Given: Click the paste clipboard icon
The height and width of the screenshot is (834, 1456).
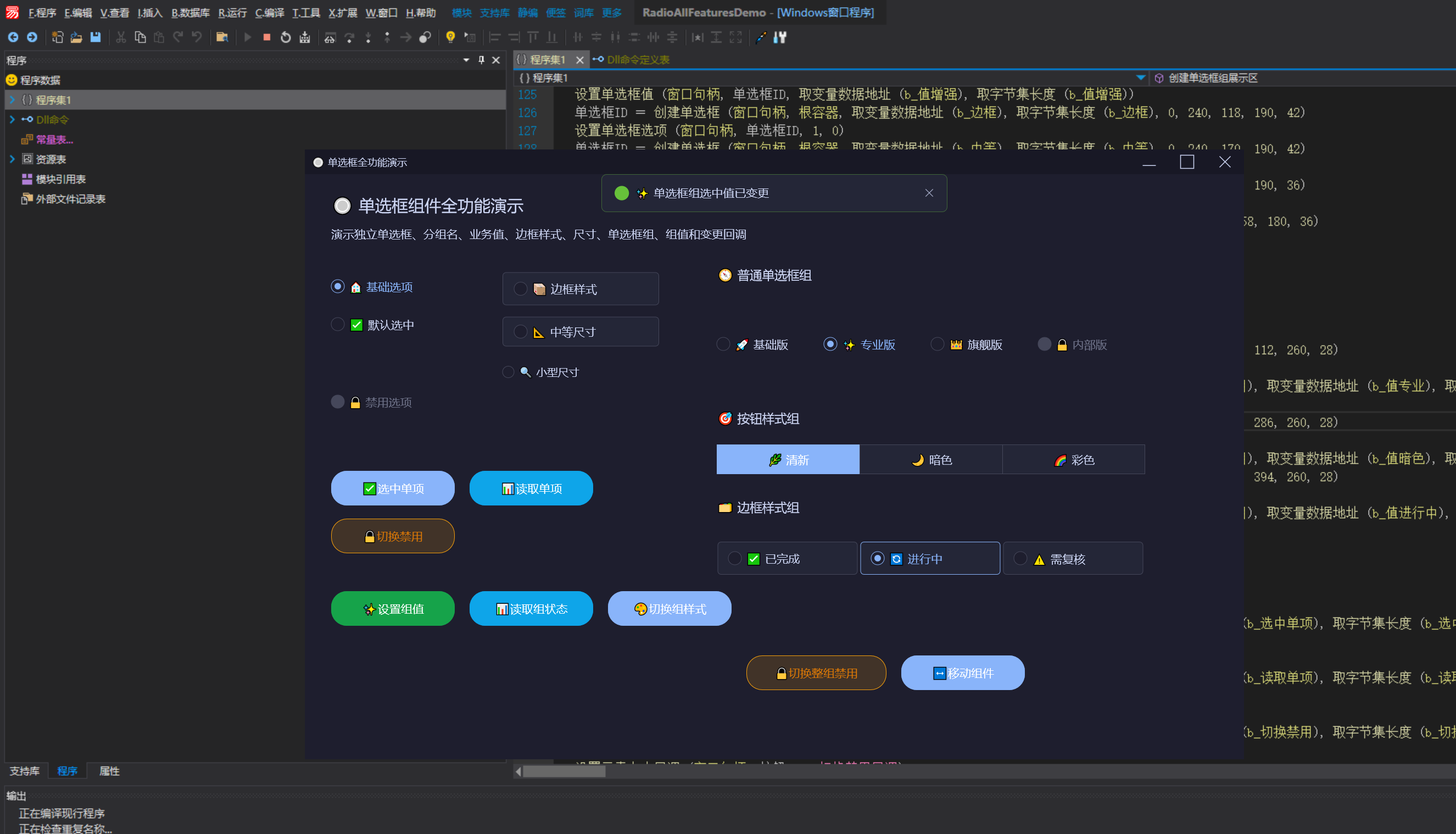Looking at the screenshot, I should click(159, 37).
